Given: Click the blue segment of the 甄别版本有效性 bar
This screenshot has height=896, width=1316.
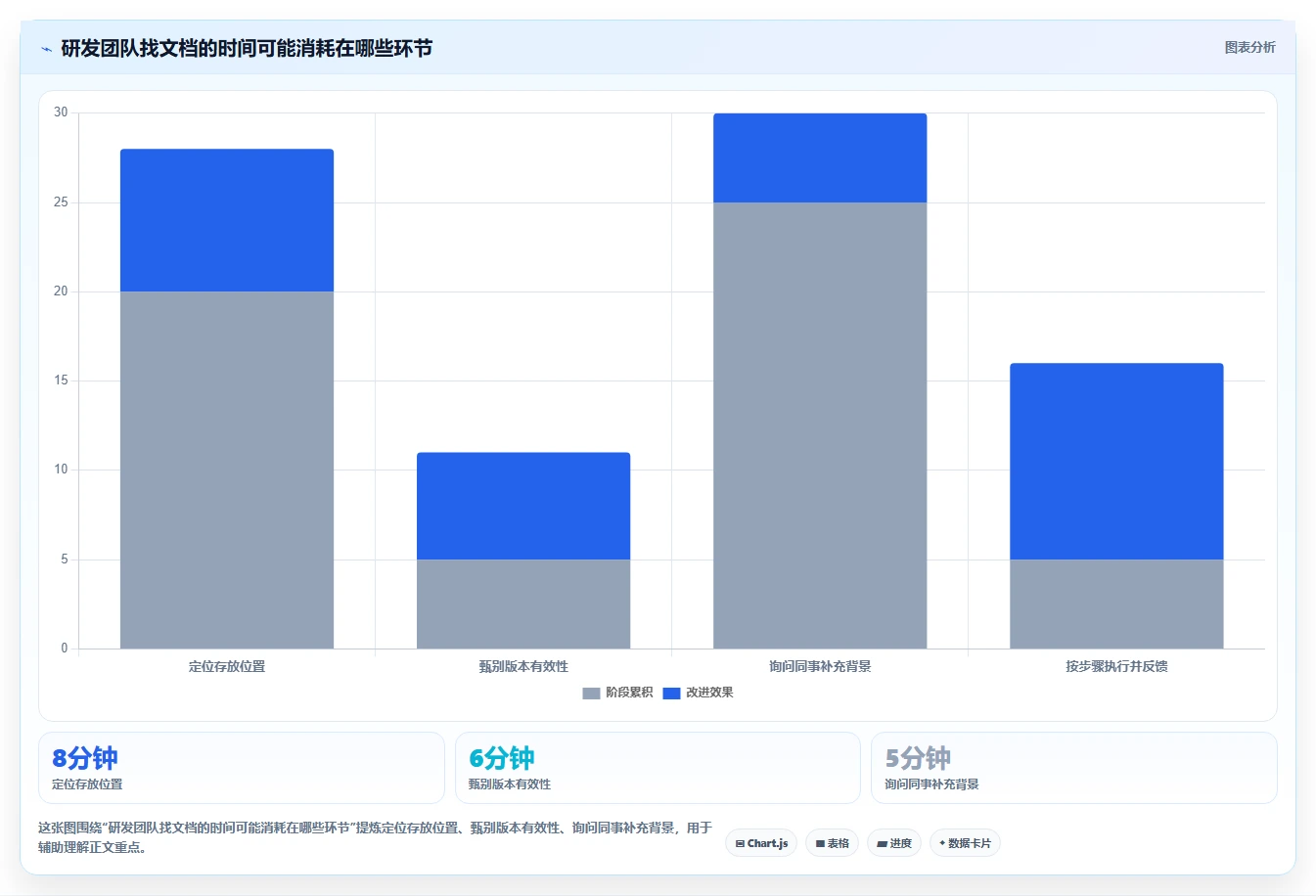Looking at the screenshot, I should click(x=523, y=506).
